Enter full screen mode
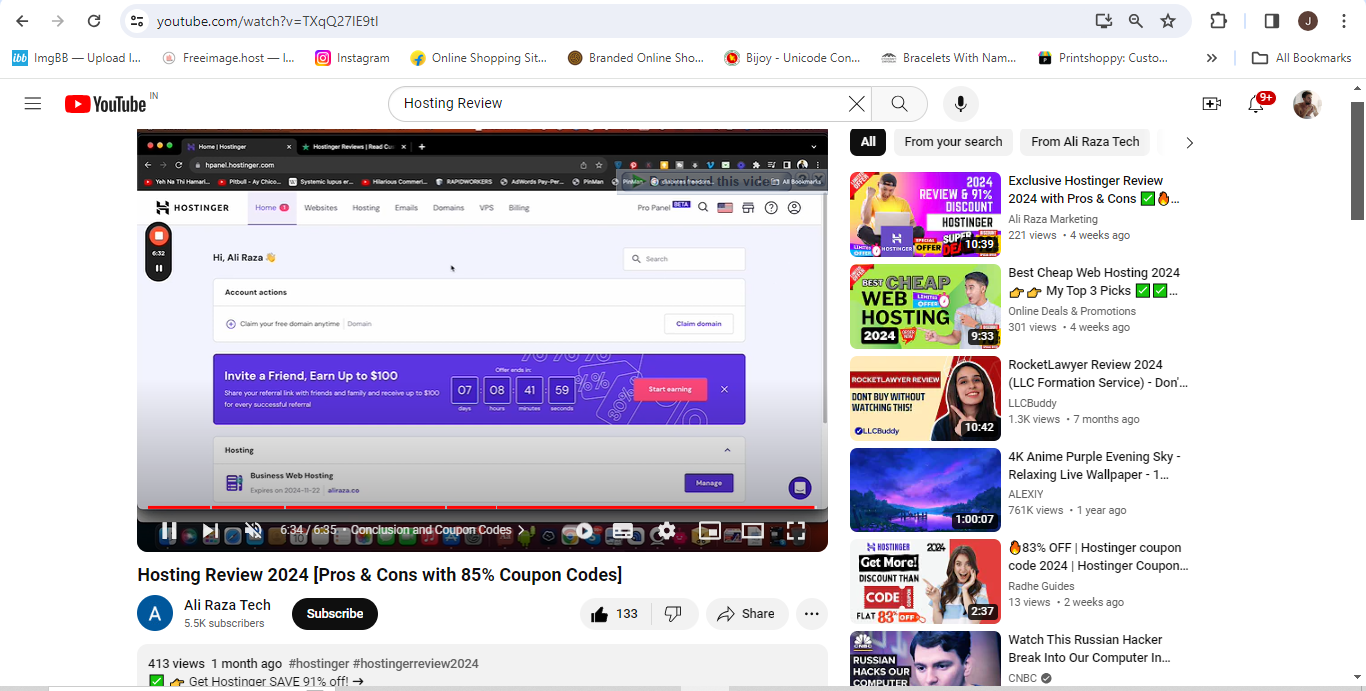The height and width of the screenshot is (691, 1366). pos(796,531)
